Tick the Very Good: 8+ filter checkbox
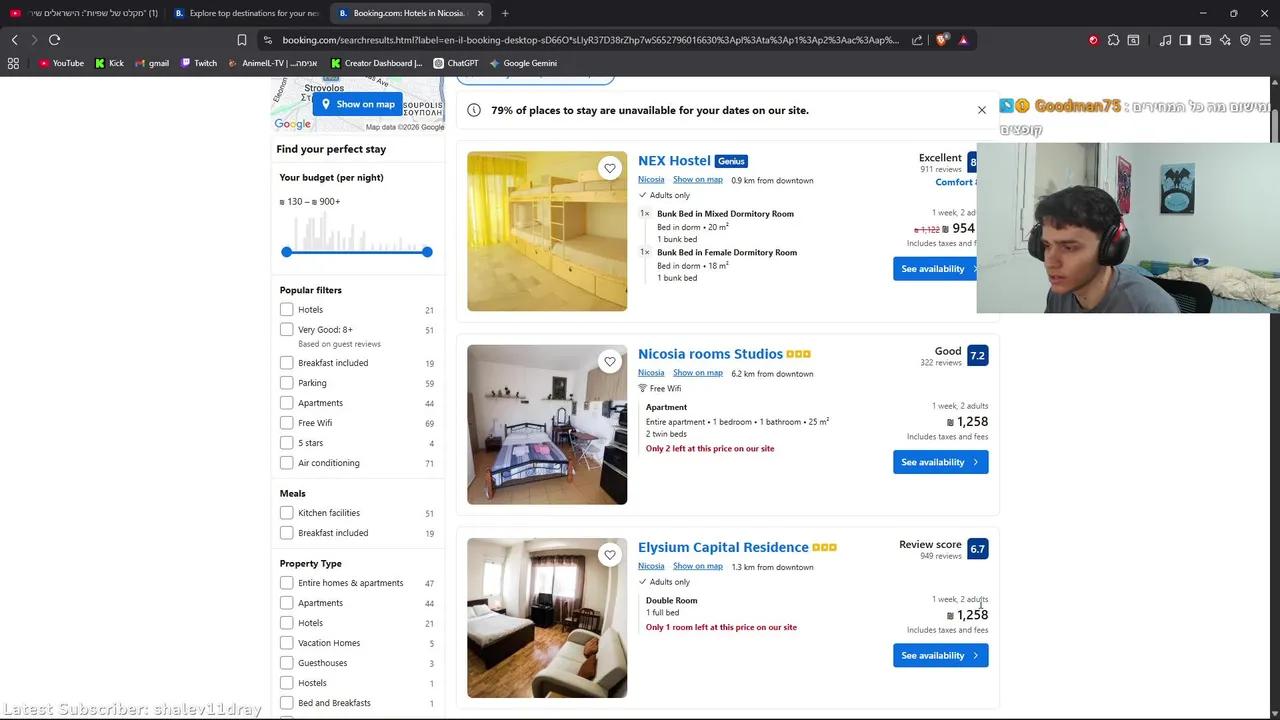This screenshot has height=720, width=1280. pos(287,330)
